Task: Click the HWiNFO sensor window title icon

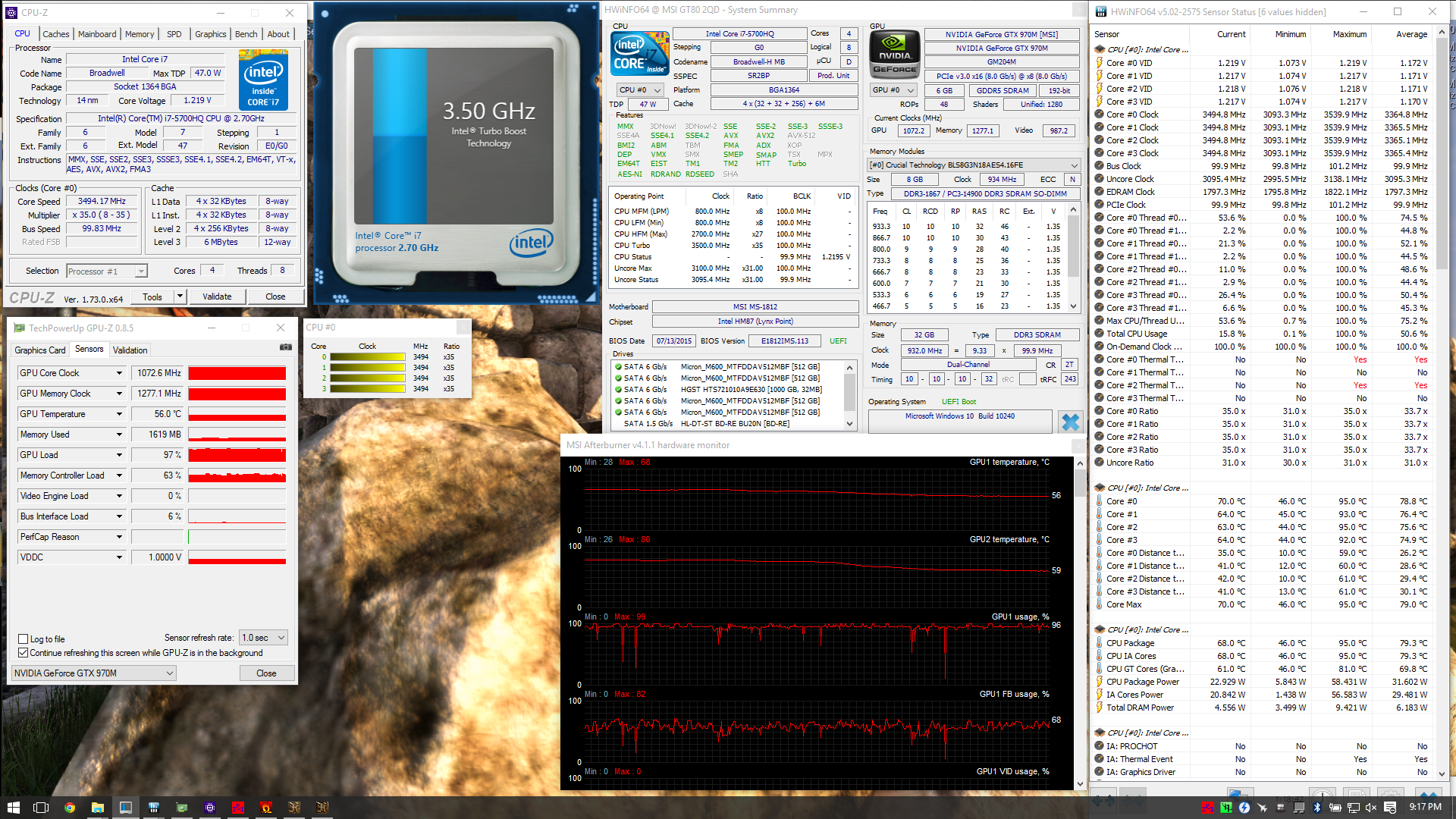Action: point(1100,11)
